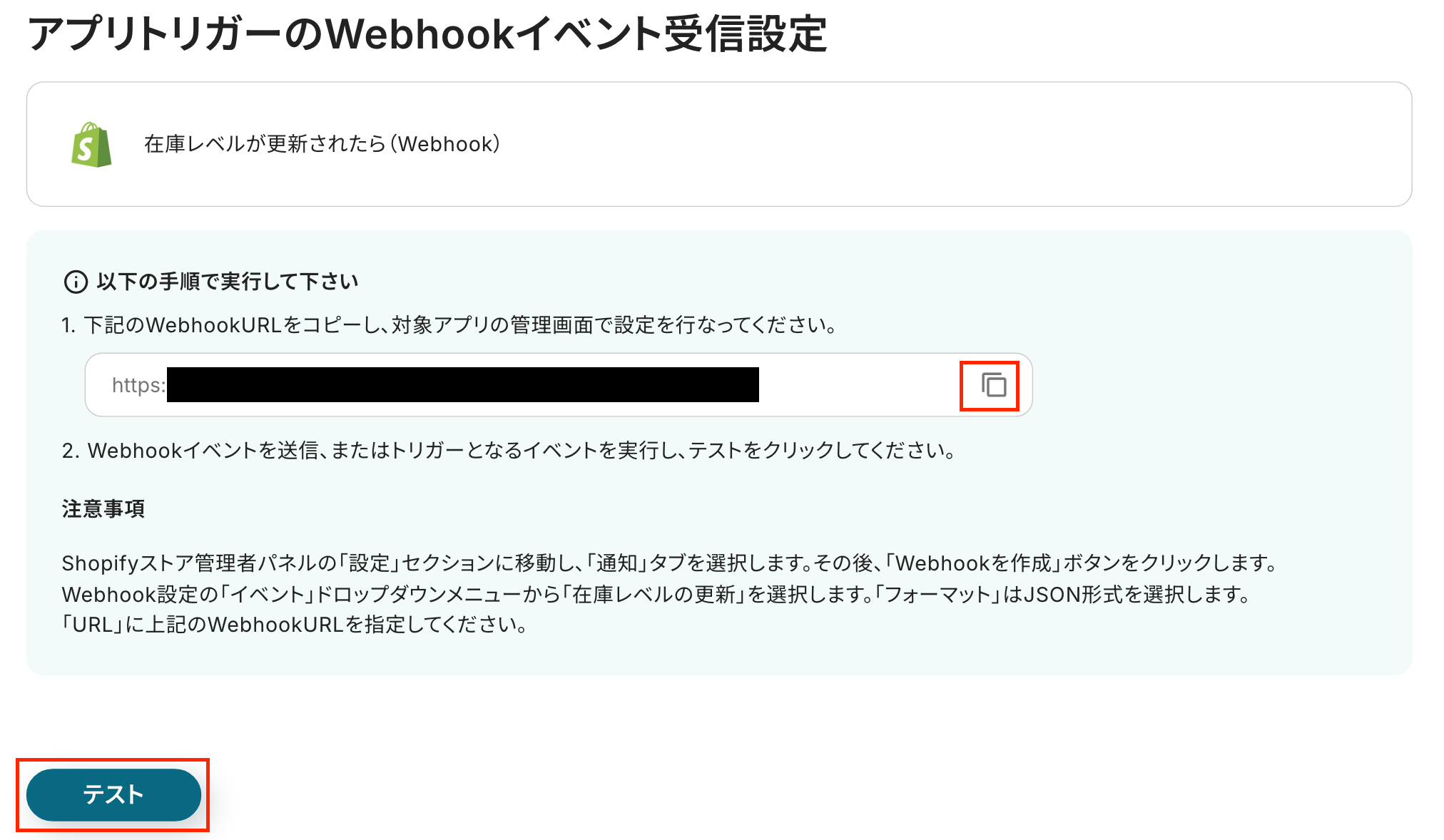Screen dimensions: 1444x840
Task: Click the 以下の手順で実行して下さい heading text
Action: click(228, 282)
